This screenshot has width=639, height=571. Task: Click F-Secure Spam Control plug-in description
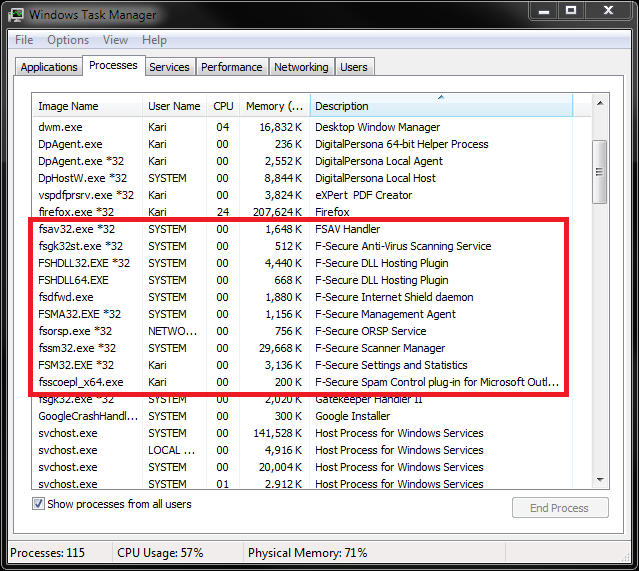pos(437,382)
